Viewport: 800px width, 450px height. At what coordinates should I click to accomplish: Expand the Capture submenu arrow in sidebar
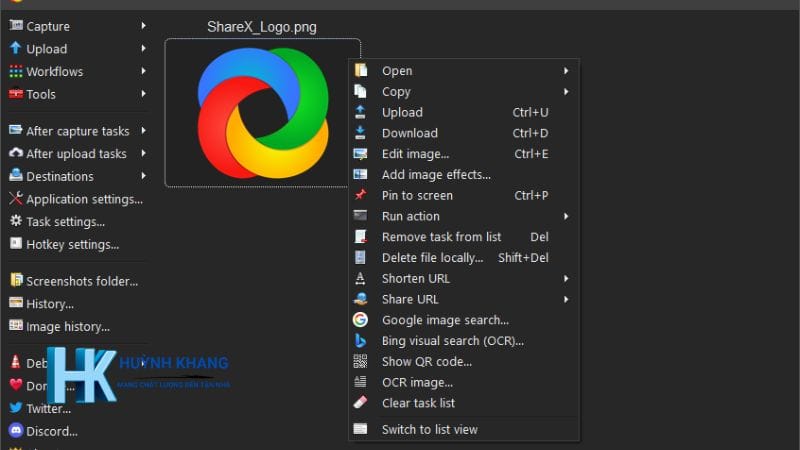click(x=143, y=26)
